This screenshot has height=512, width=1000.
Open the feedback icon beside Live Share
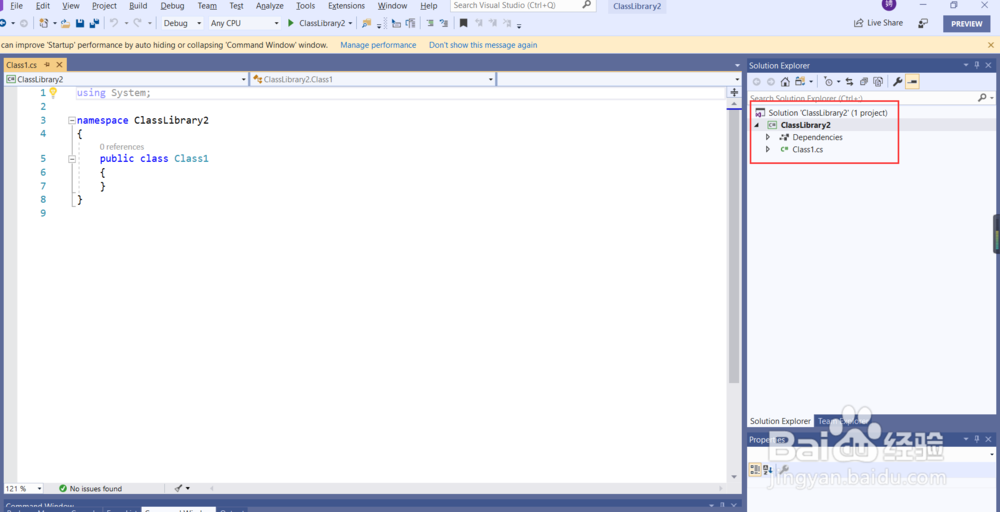tap(923, 23)
